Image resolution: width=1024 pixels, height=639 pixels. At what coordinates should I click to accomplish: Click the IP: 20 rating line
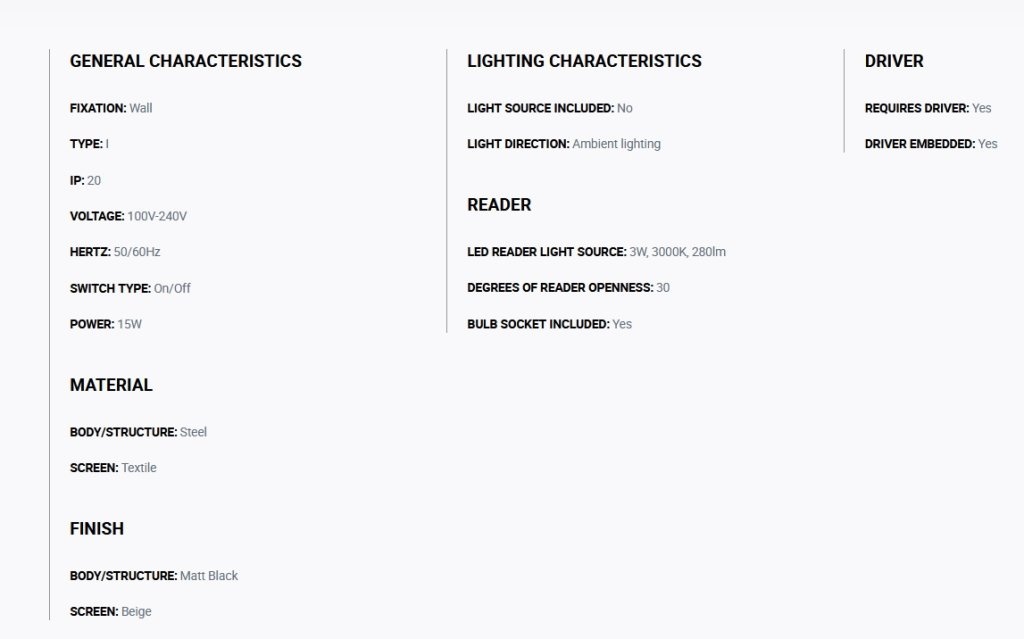[86, 180]
